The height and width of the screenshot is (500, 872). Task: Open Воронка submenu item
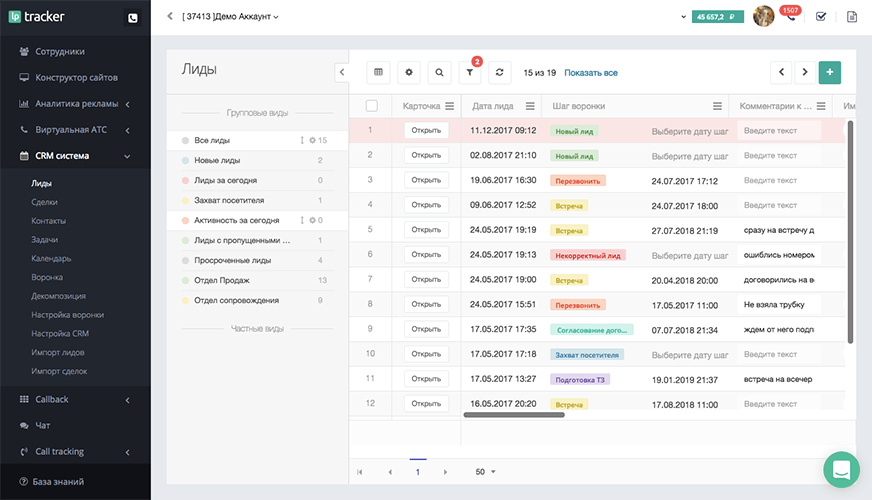coord(47,277)
